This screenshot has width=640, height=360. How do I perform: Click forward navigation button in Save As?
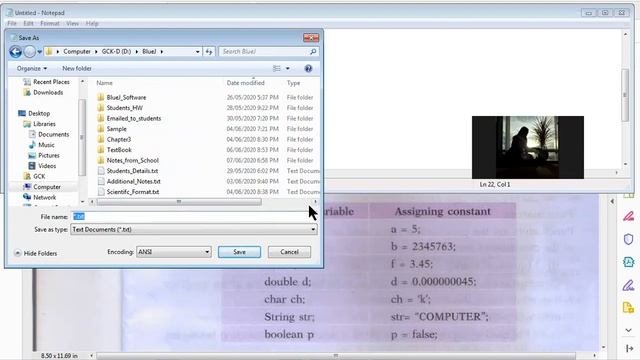(x=29, y=52)
